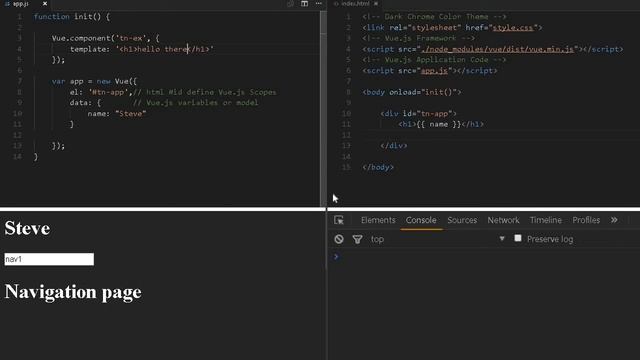Click the Vue.js Framework comment line

tap(418, 38)
